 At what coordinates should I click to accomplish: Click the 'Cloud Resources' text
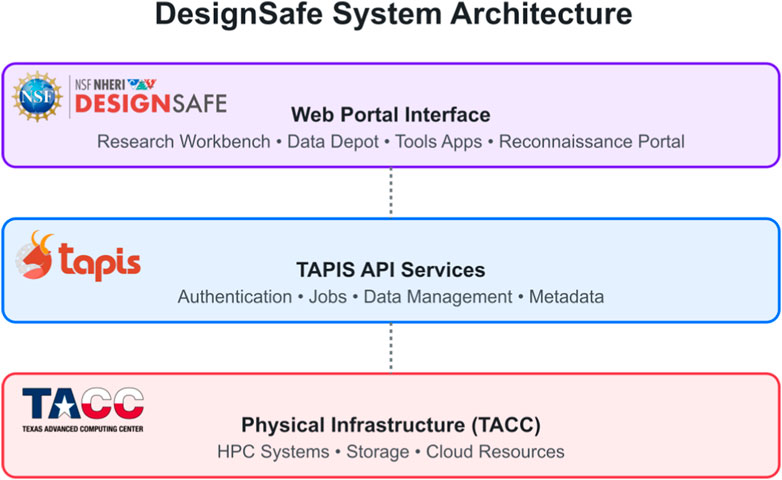point(495,452)
